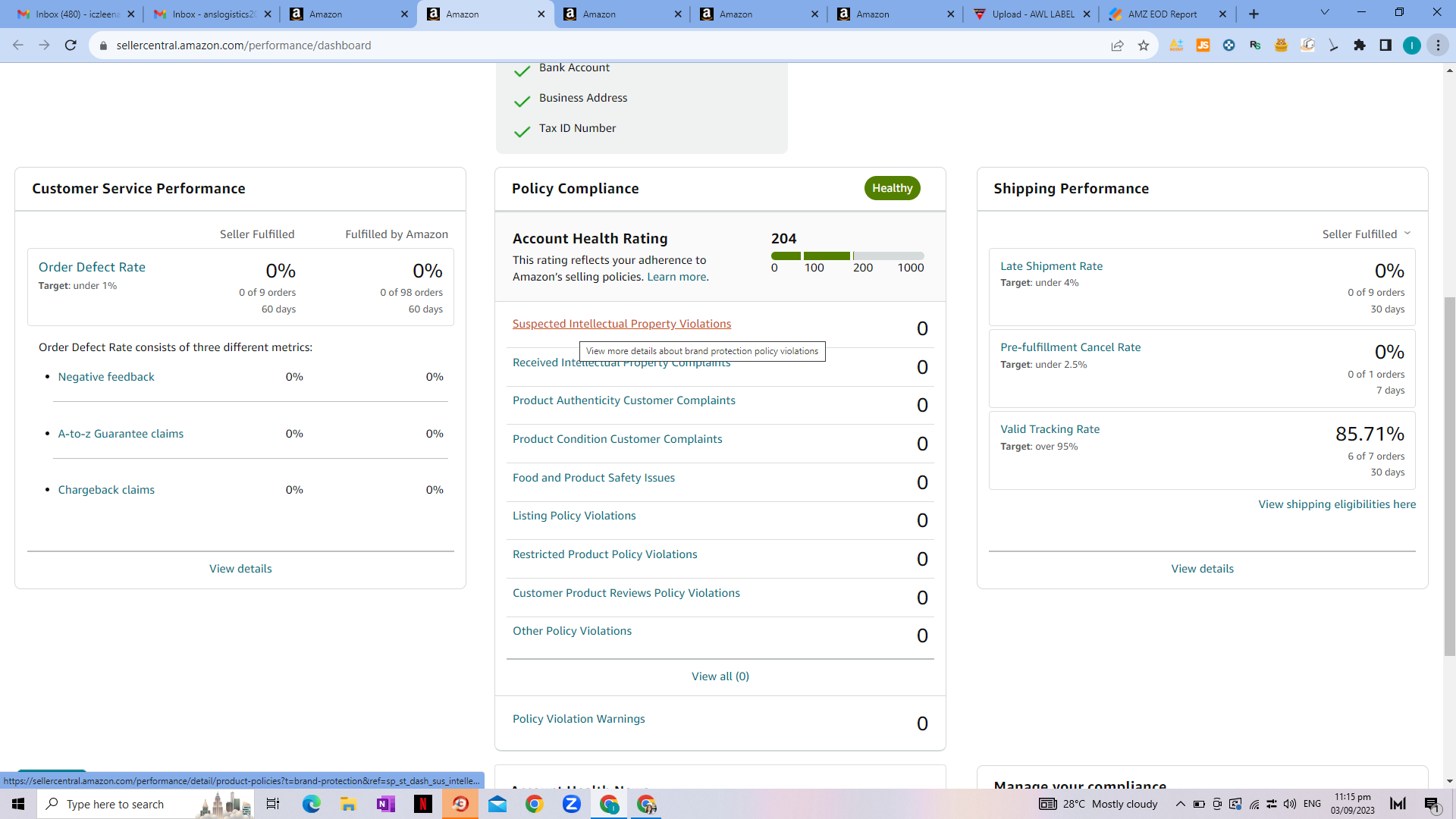The height and width of the screenshot is (819, 1456).
Task: Switch to the AMZ EOD Report tab
Action: (x=1167, y=14)
